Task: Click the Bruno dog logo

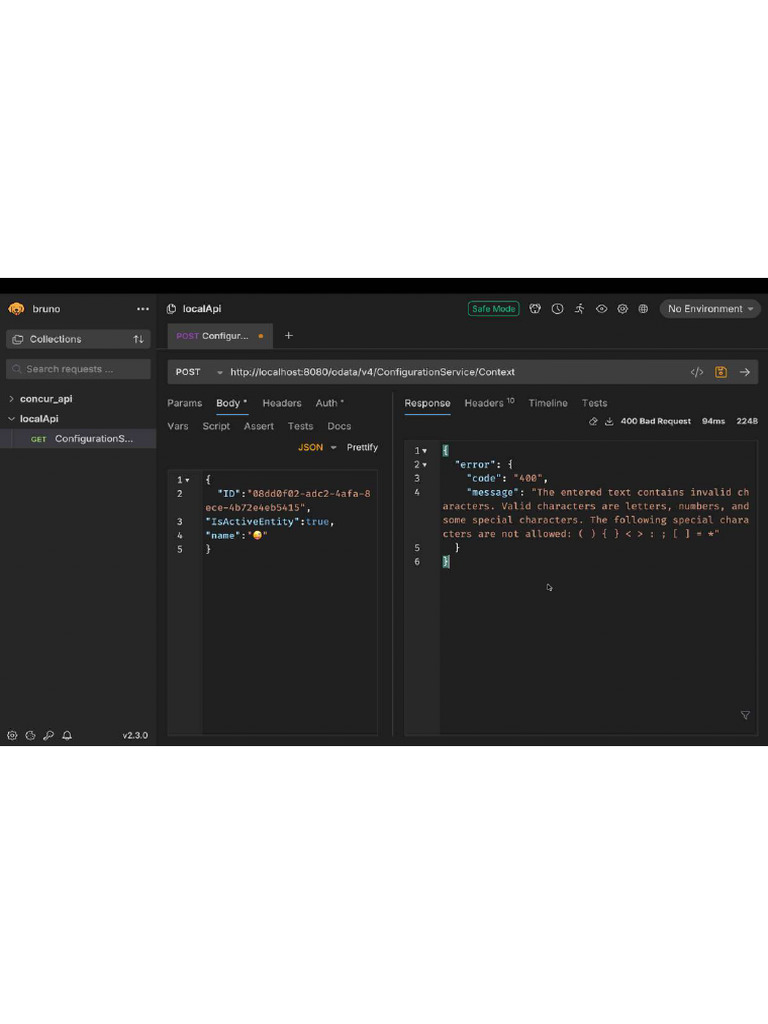Action: [x=16, y=309]
